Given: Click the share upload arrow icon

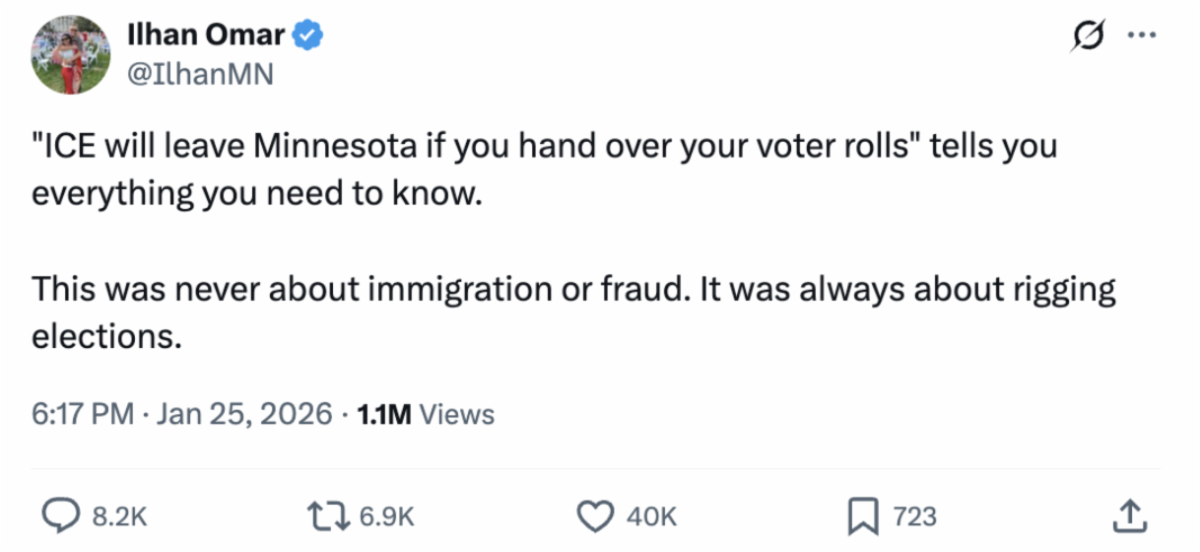Looking at the screenshot, I should coord(1126,515).
